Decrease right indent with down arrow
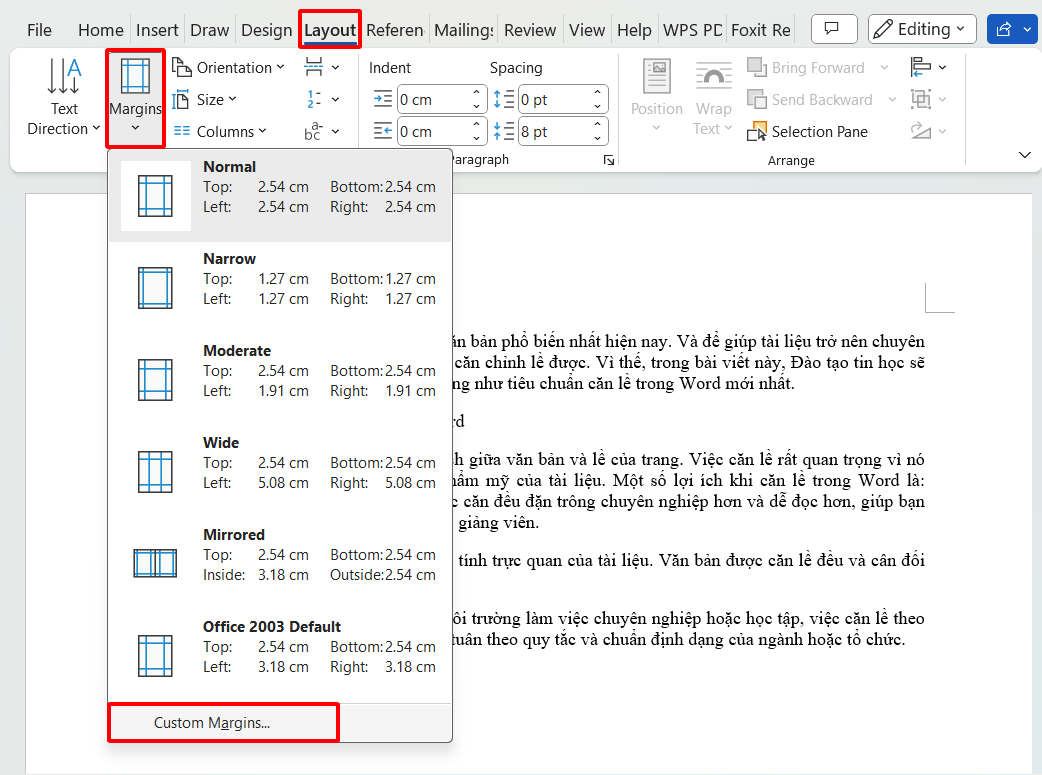 (476, 138)
